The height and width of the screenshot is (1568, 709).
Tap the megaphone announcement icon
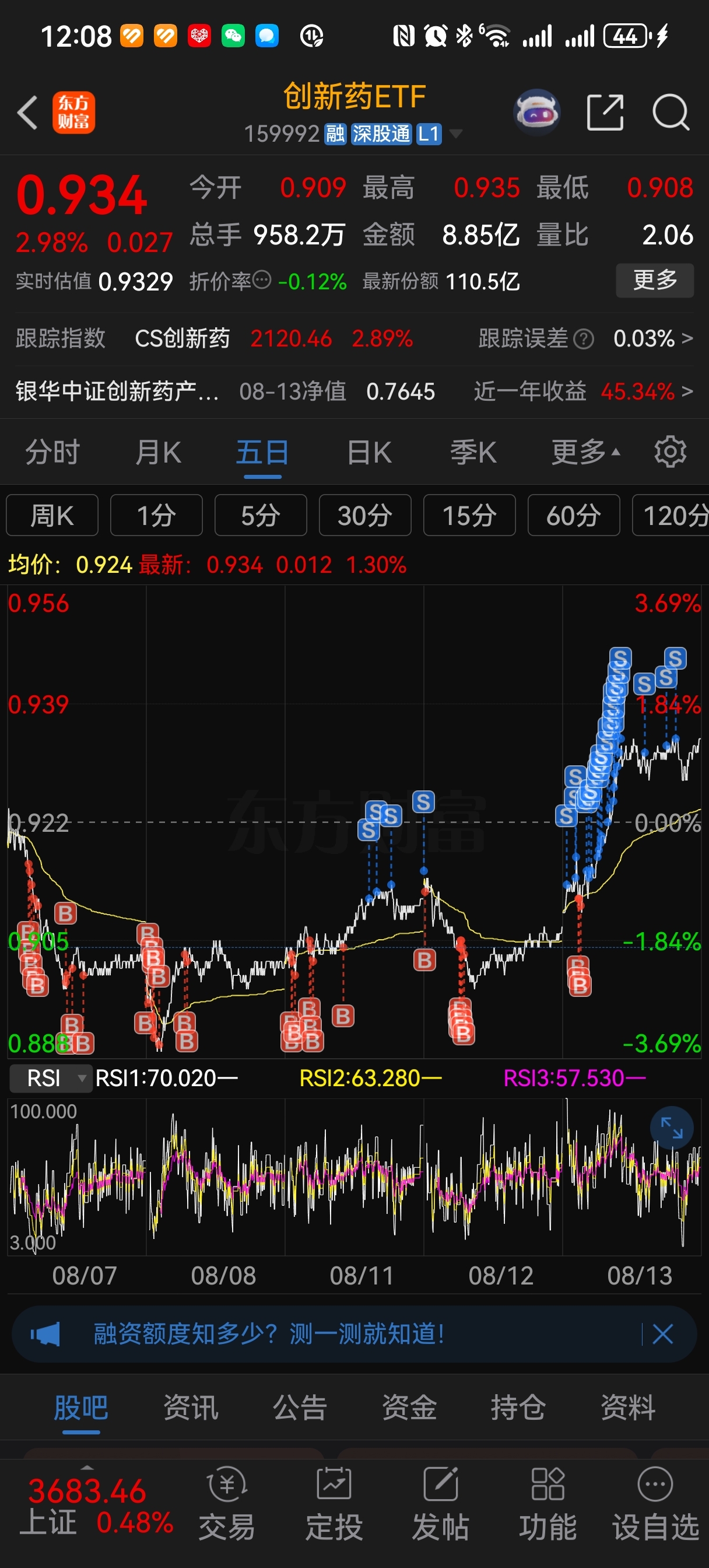(45, 1334)
